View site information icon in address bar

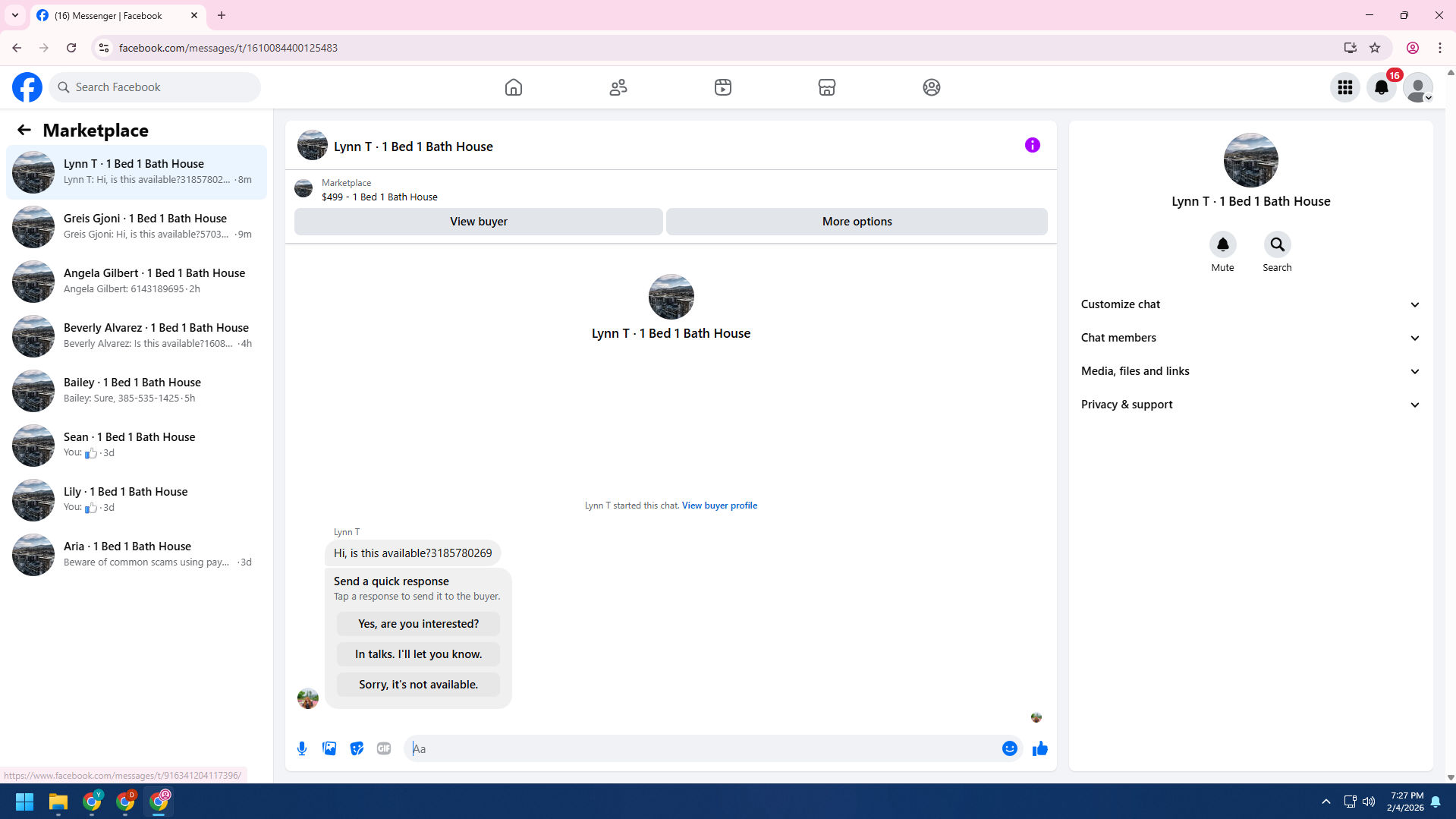[x=104, y=48]
